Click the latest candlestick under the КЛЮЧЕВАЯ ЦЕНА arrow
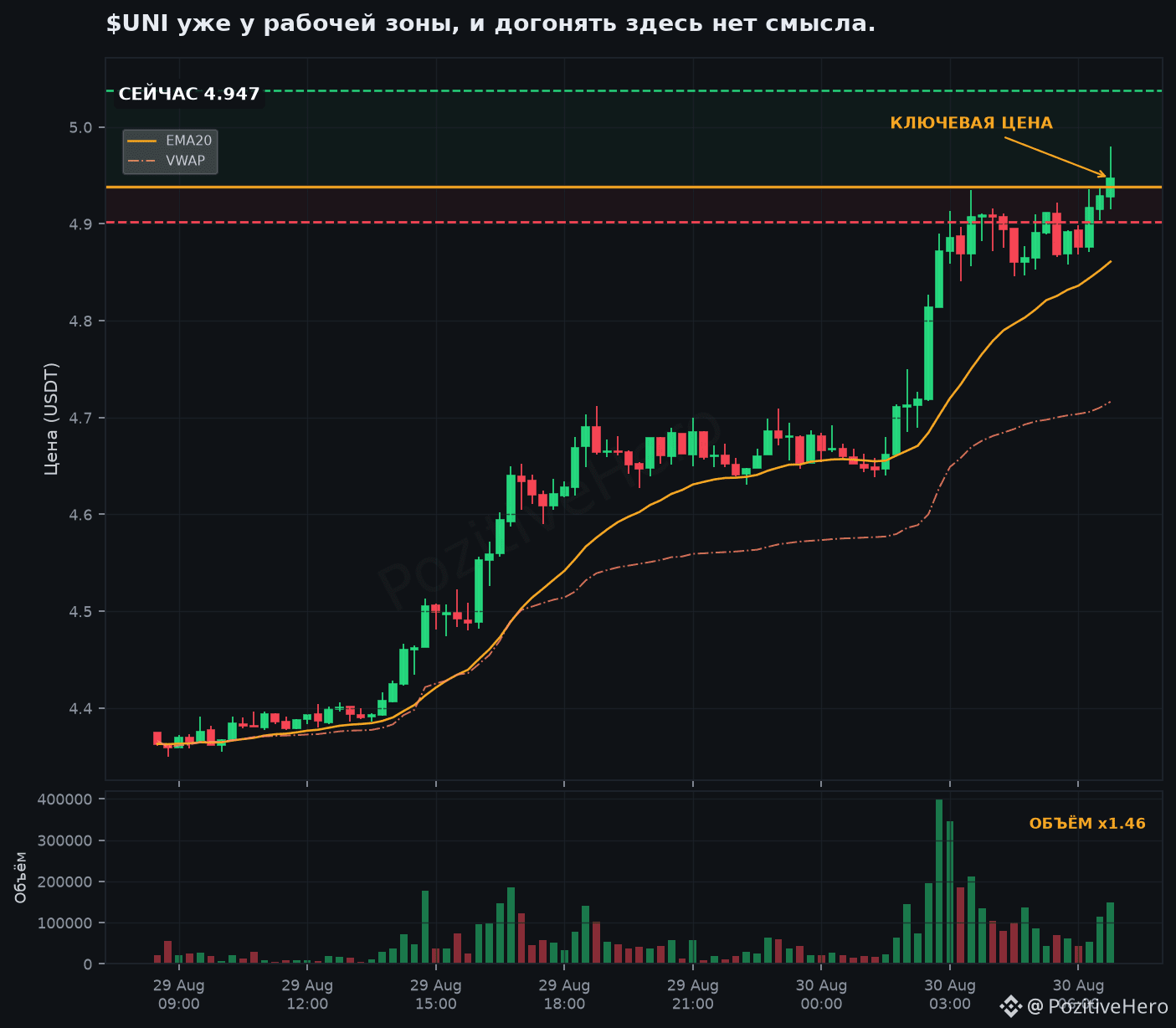Image resolution: width=1176 pixels, height=1028 pixels. coord(1111,187)
